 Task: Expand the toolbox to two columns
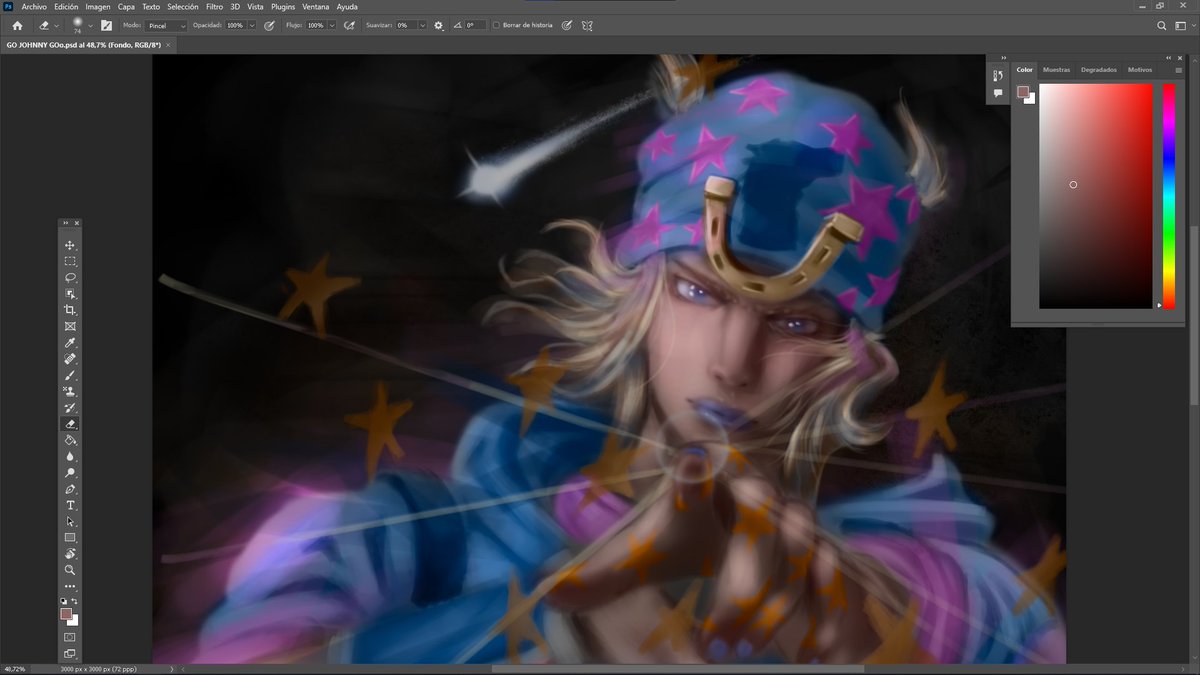pos(65,223)
